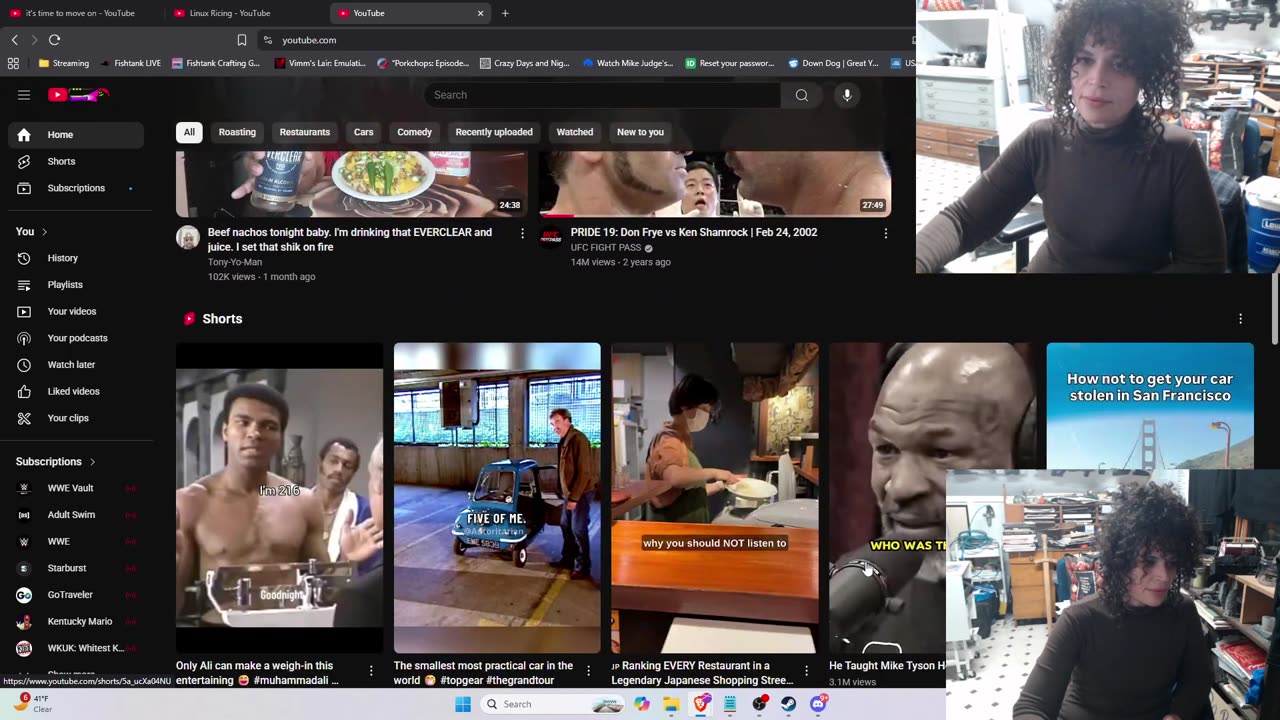Image resolution: width=1280 pixels, height=720 pixels.
Task: Open WWE Vault channel subscription
Action: tap(77, 488)
